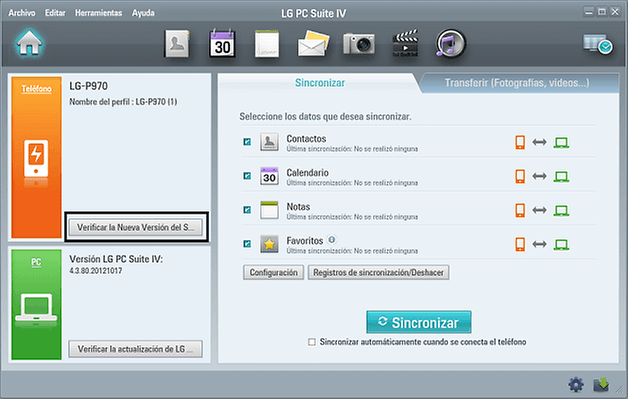Click the Favoritos row computer icon
628x399 pixels.
pos(561,245)
